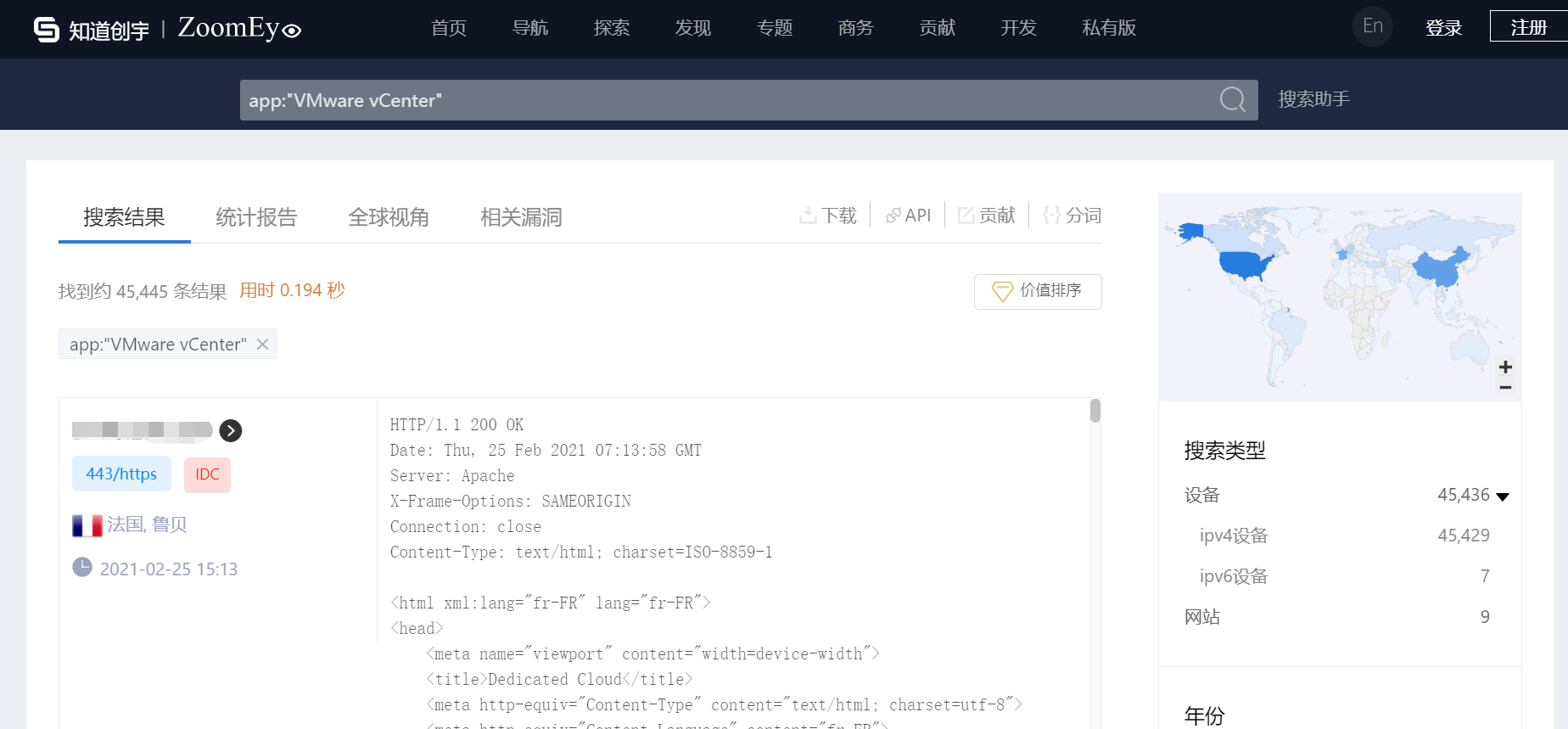Select the 设备 filter row label
This screenshot has height=729, width=1568.
[1202, 495]
